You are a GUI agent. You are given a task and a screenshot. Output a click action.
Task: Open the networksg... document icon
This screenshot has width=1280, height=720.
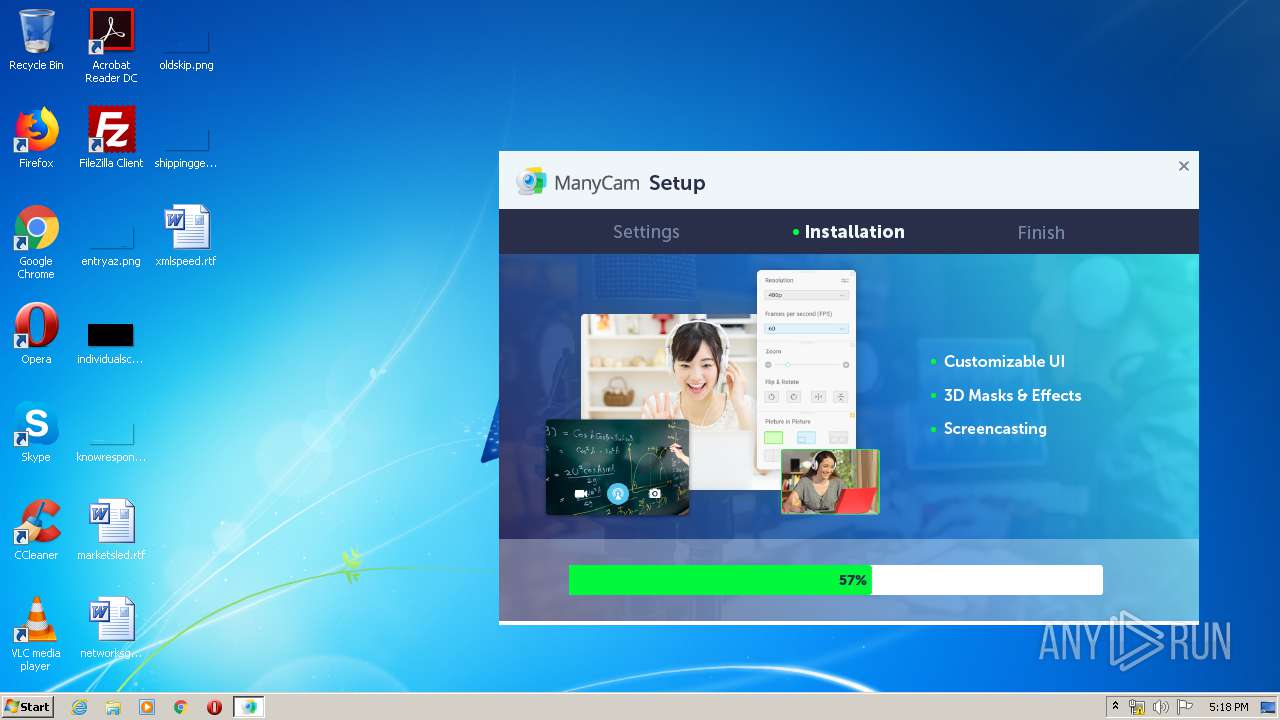coord(111,628)
